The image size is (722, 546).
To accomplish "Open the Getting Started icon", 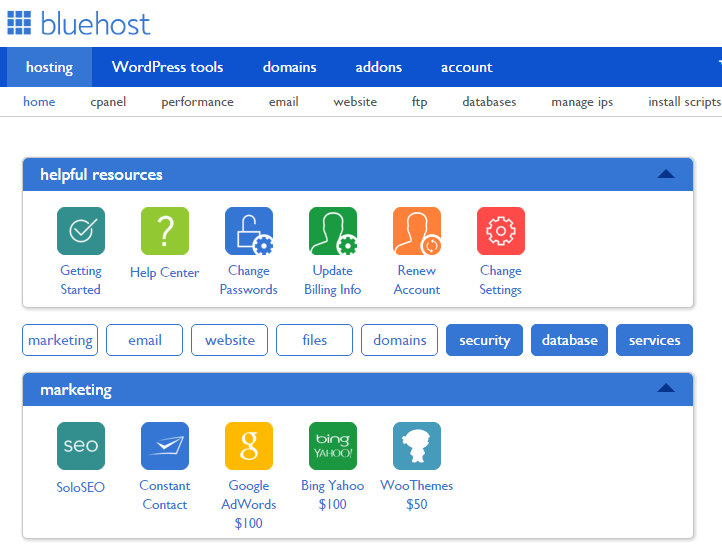I will click(81, 232).
